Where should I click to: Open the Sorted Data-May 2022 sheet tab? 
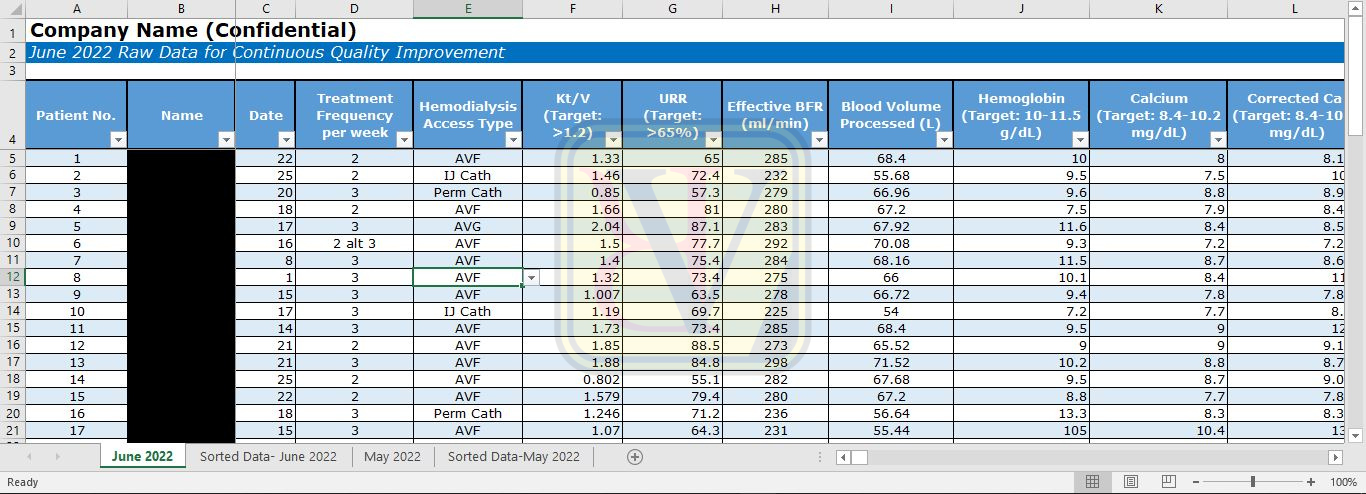[513, 456]
